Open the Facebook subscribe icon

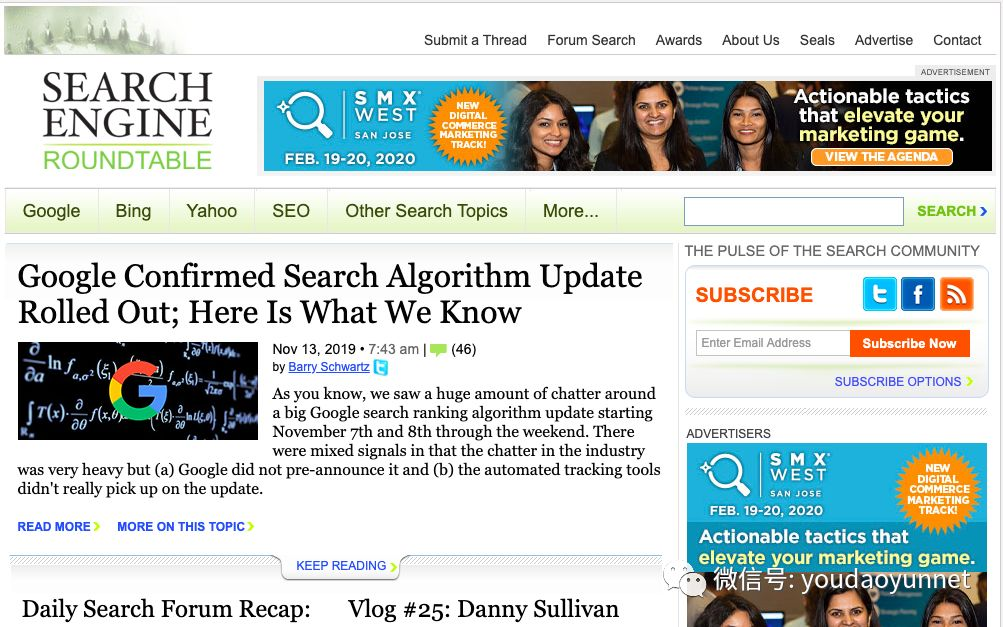coord(918,294)
